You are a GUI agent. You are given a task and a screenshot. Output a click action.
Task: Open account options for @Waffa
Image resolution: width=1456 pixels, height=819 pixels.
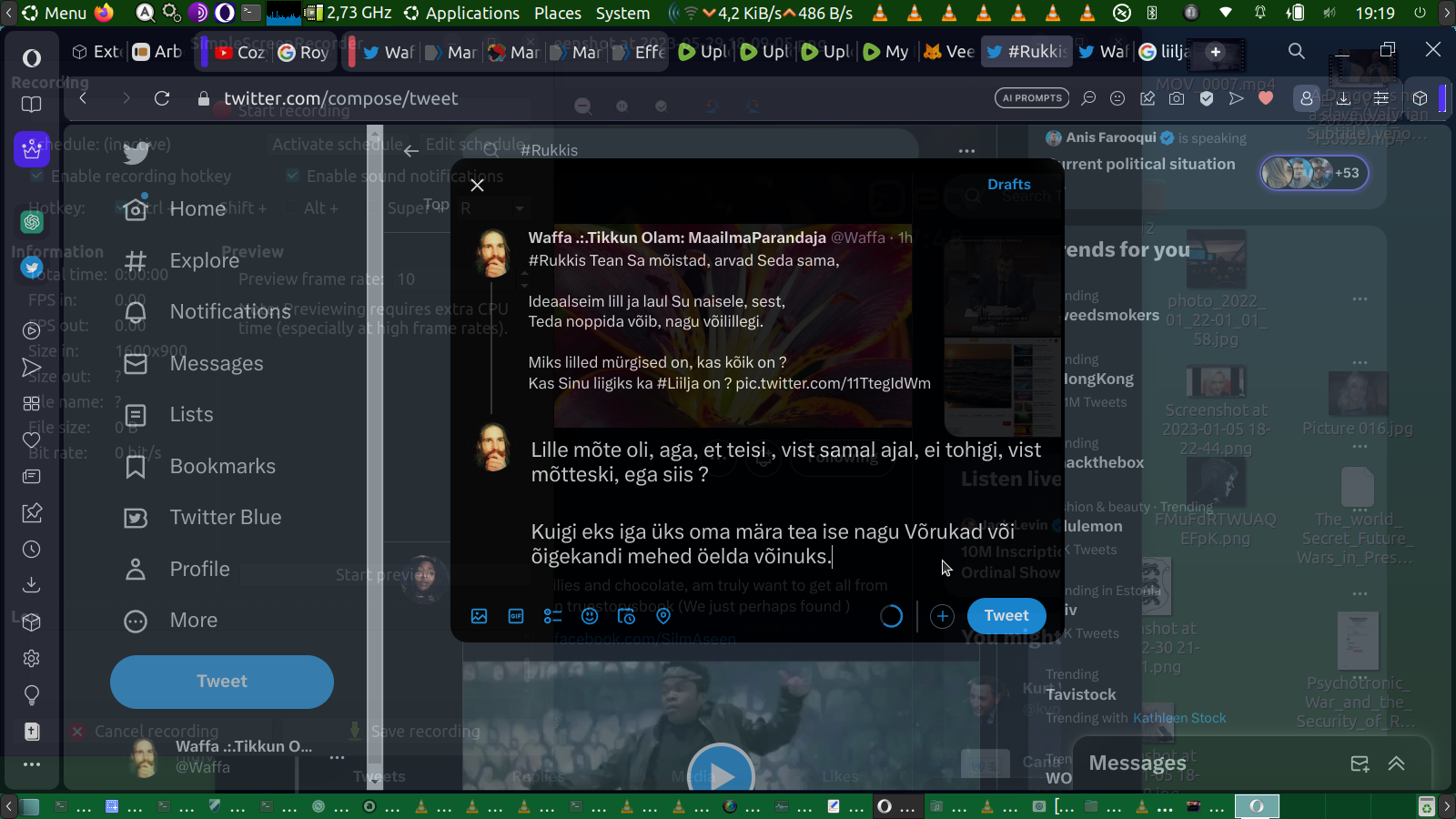pos(337,757)
